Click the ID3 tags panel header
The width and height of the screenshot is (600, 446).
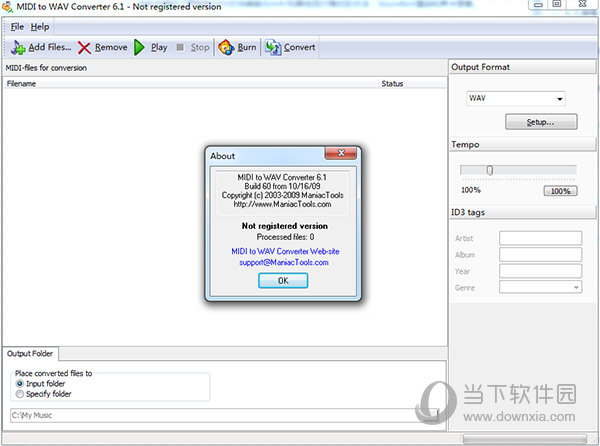pyautogui.click(x=523, y=212)
